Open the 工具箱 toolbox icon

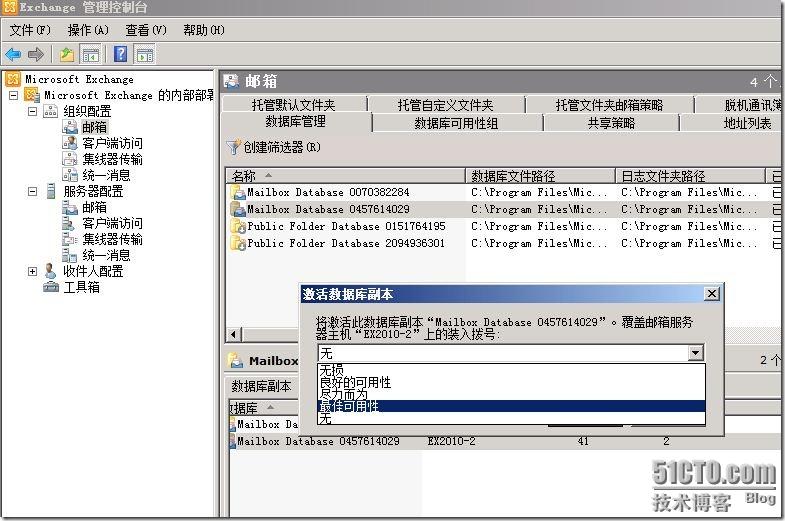point(51,287)
